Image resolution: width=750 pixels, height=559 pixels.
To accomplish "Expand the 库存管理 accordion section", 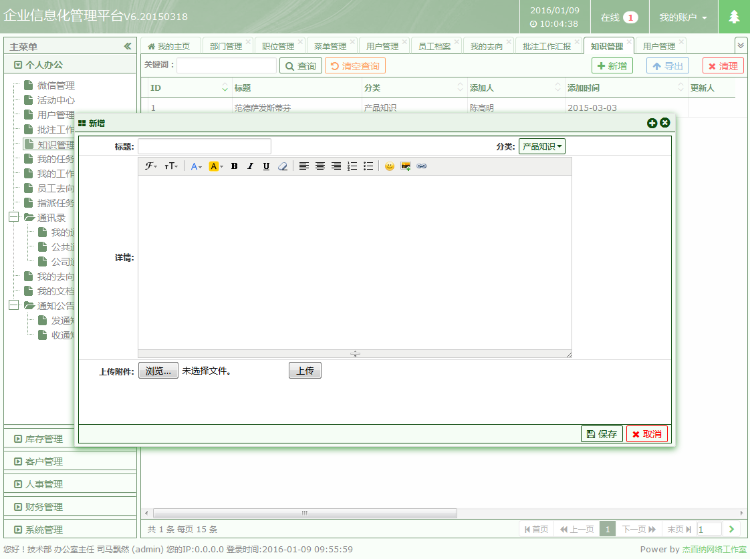I will pos(44,438).
